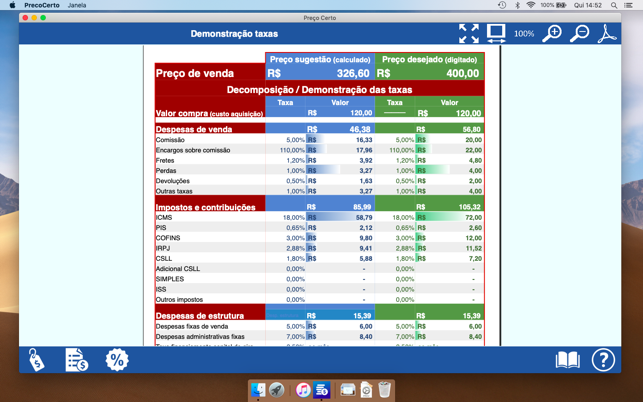643x402 pixels.
Task: Click the Impostos e contribuições section header
Action: click(x=205, y=207)
